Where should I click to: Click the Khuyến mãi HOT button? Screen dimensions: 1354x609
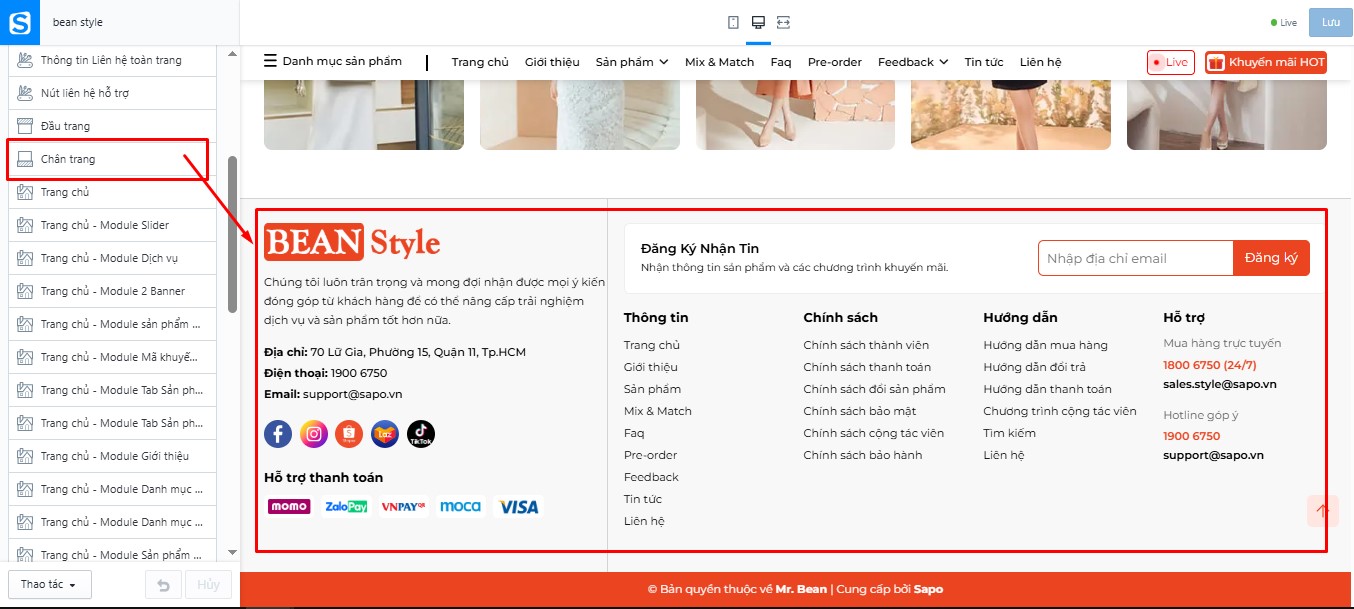point(1266,62)
